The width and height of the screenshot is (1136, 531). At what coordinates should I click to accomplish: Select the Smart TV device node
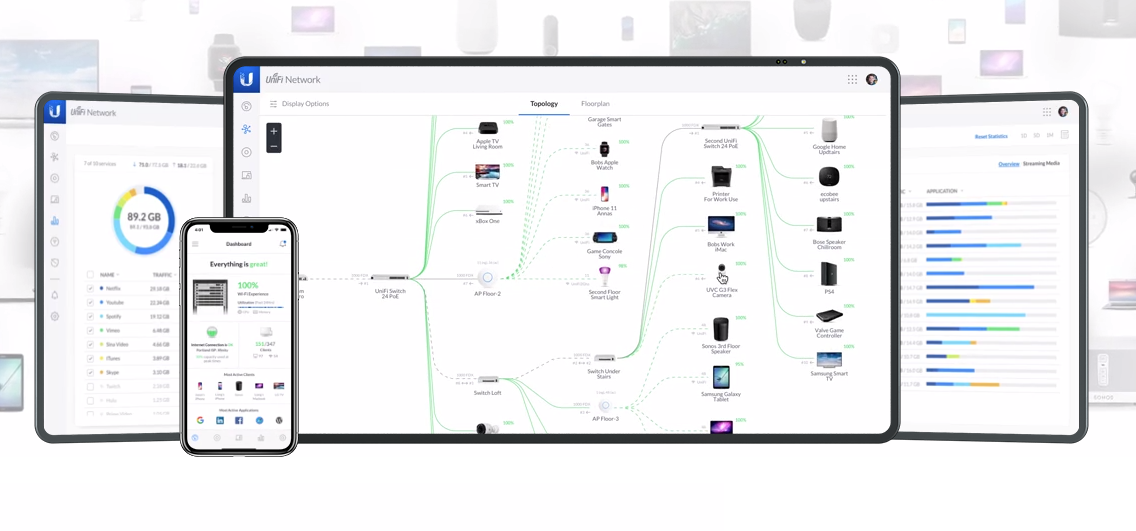point(488,176)
